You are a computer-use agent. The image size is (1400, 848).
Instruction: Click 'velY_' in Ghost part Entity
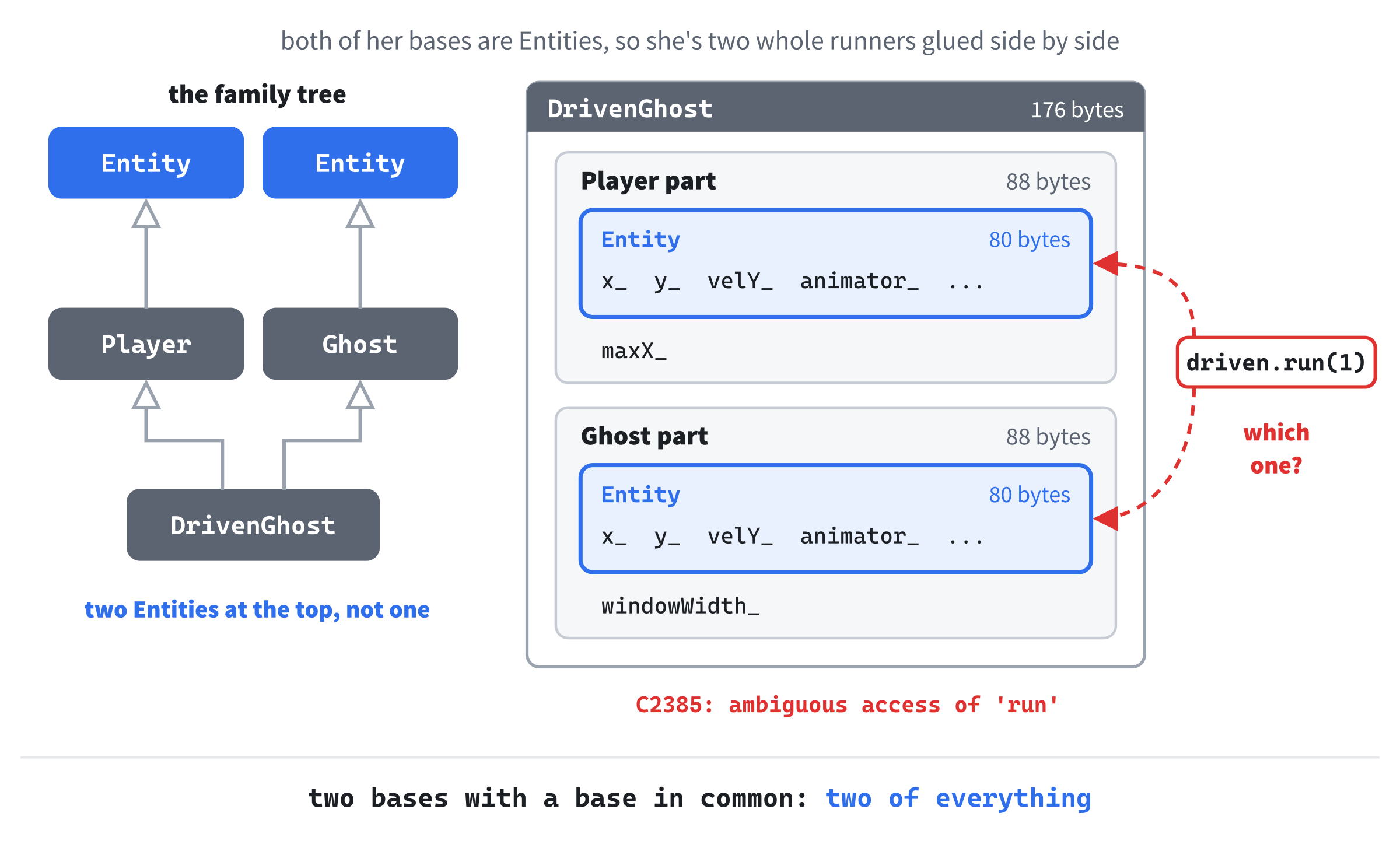tap(740, 536)
